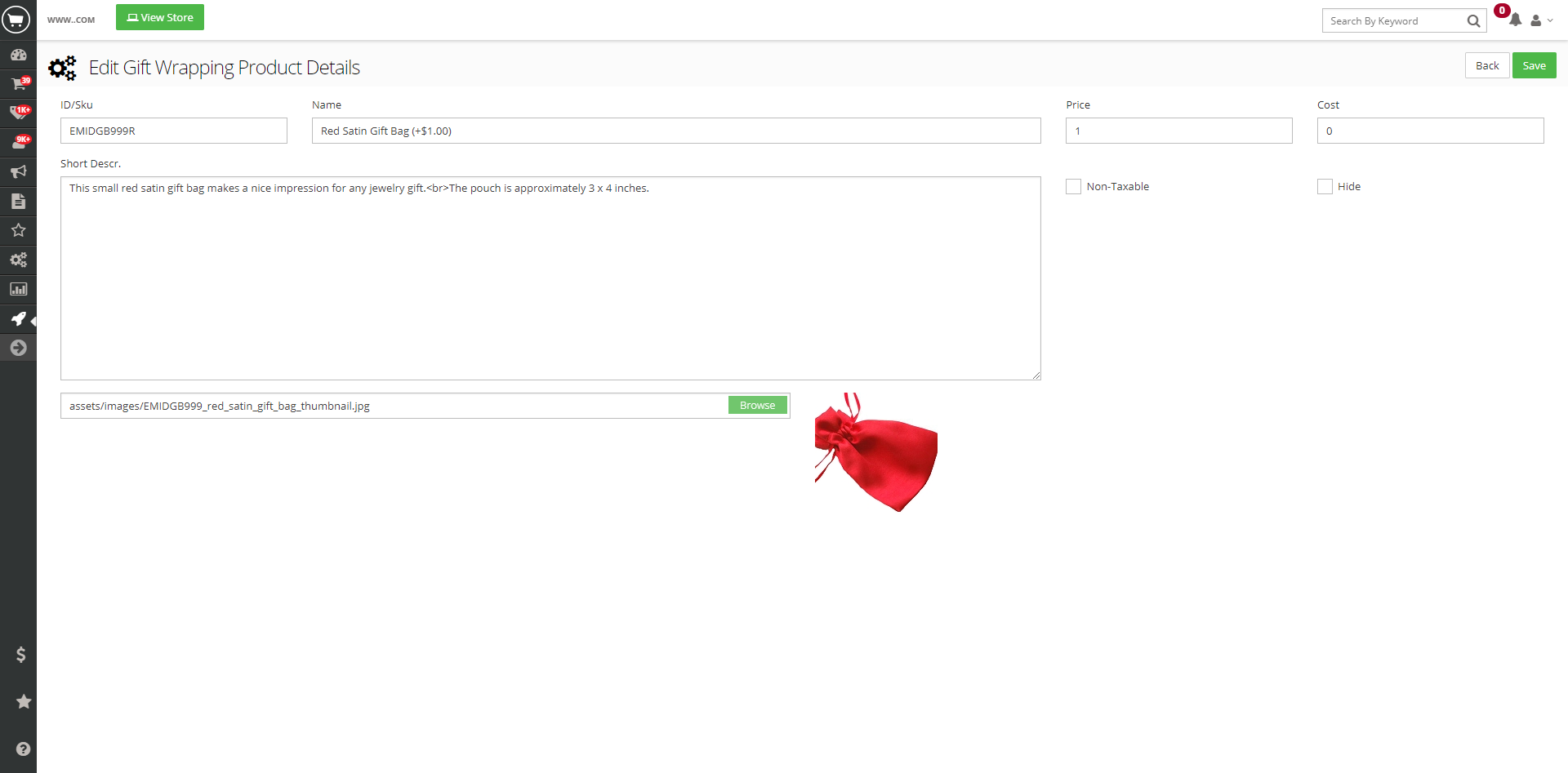Open the bar chart reports icon
Viewport: 1568px width, 773px height.
[18, 289]
